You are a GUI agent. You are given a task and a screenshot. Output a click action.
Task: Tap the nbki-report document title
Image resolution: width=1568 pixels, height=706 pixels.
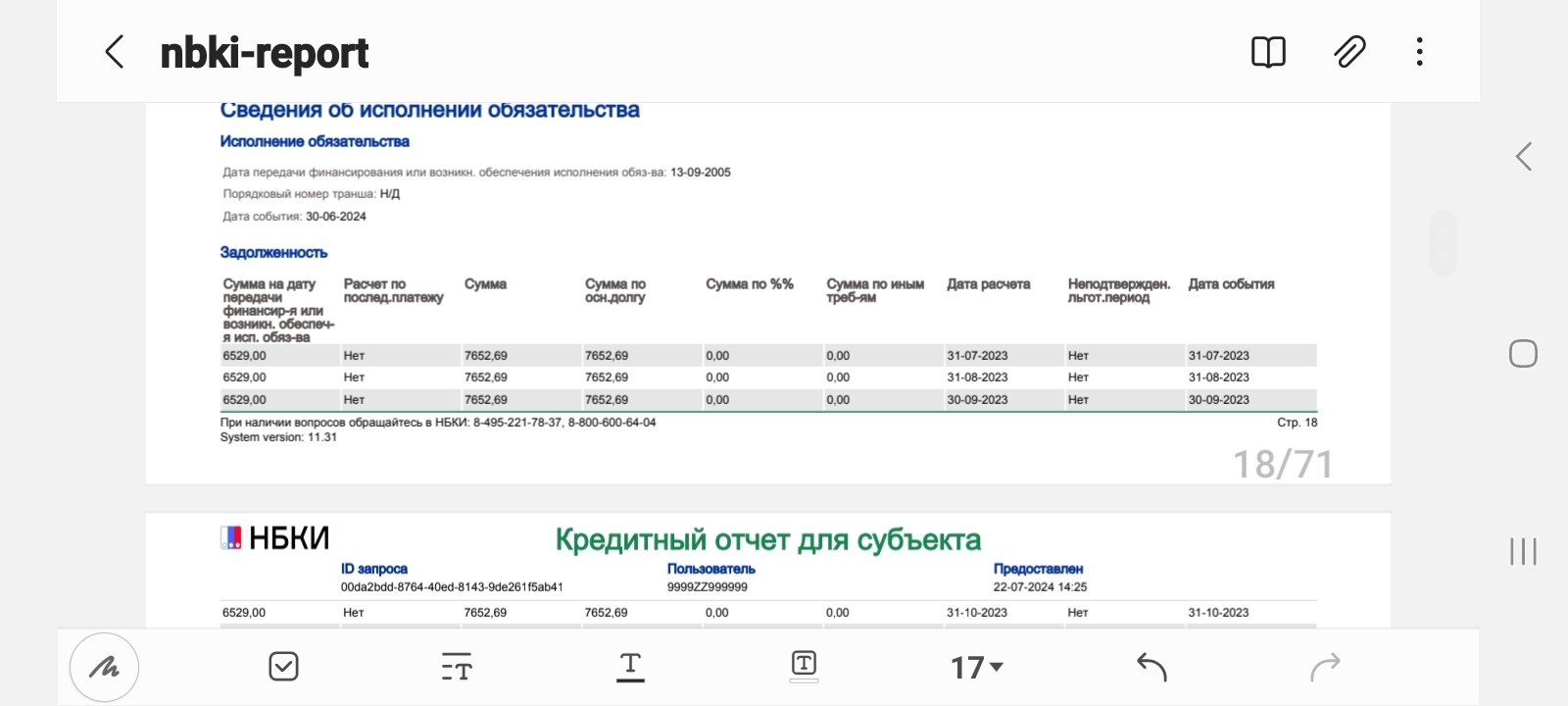point(265,53)
